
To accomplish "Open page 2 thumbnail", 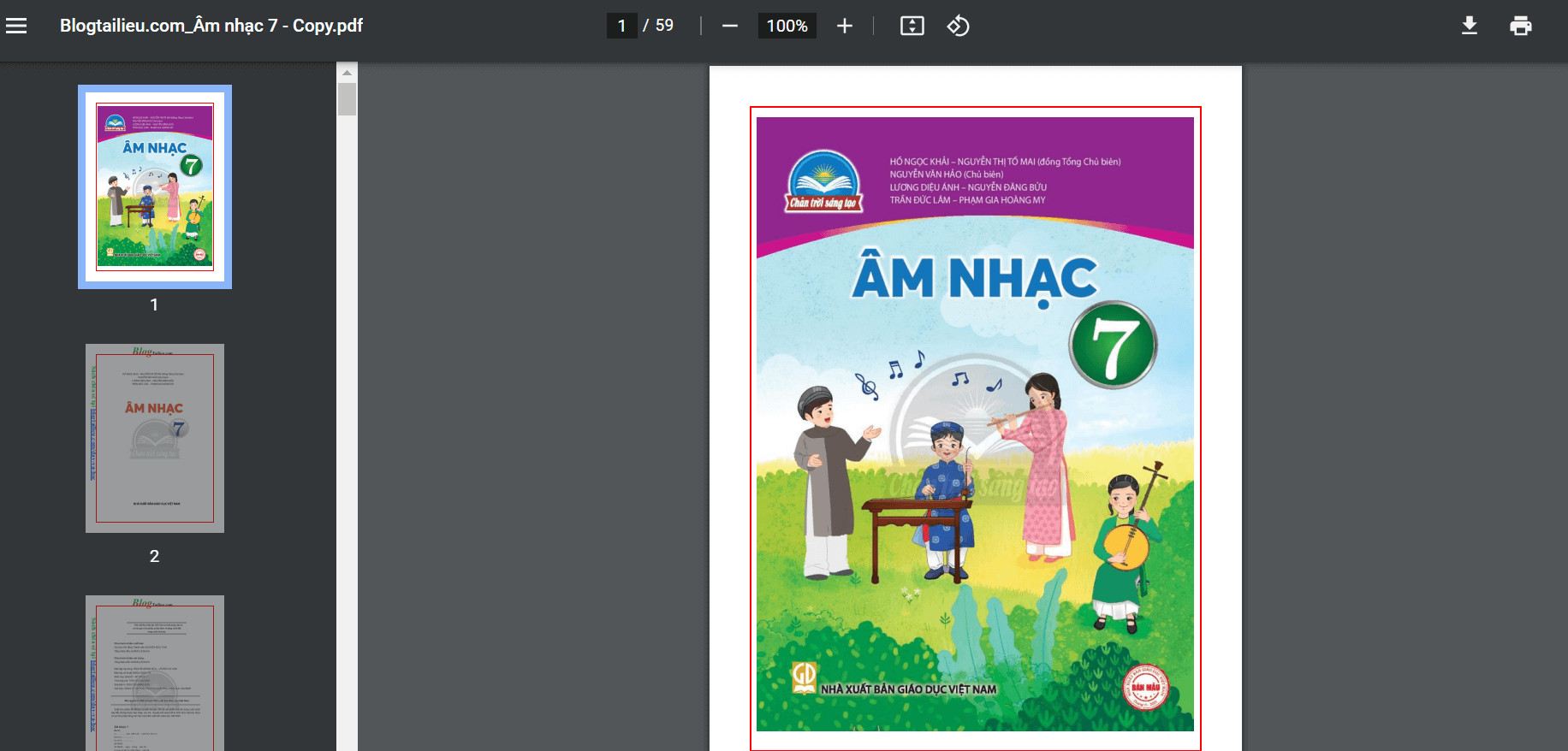I will click(155, 438).
